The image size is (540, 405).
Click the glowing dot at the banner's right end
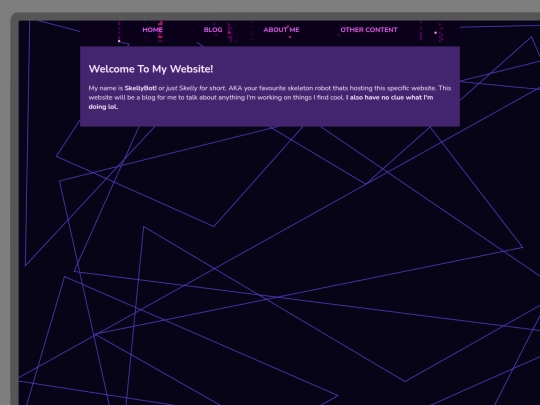tap(435, 33)
